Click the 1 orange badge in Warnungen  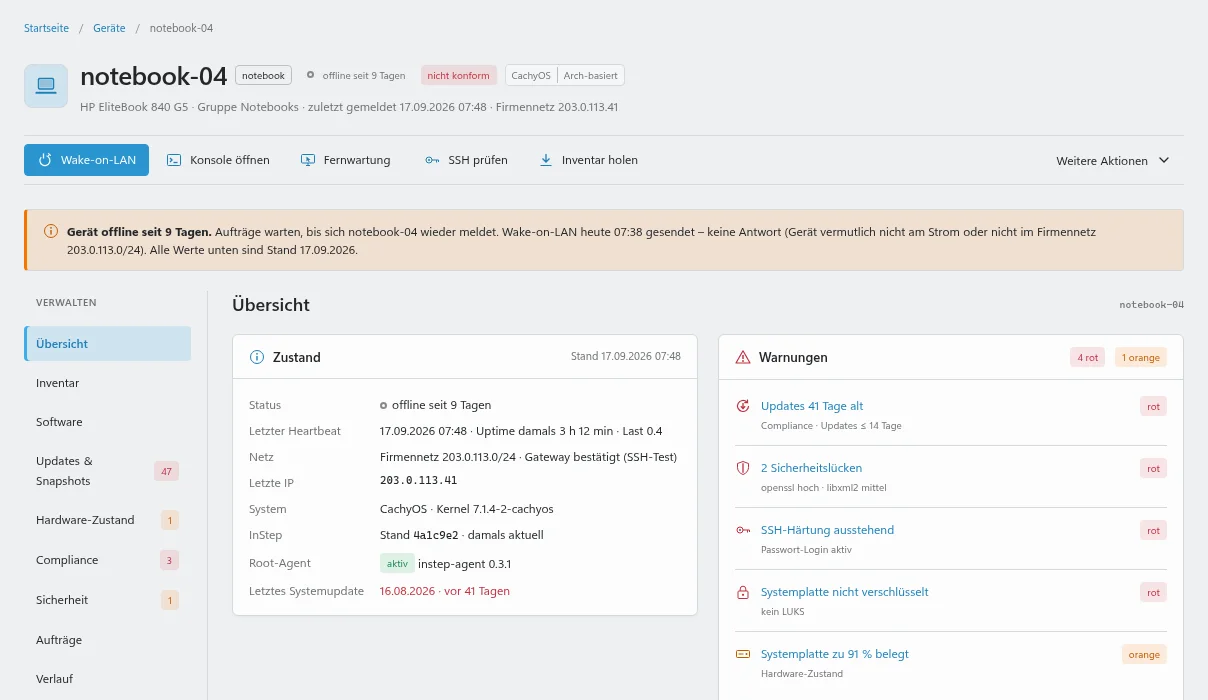[1140, 357]
